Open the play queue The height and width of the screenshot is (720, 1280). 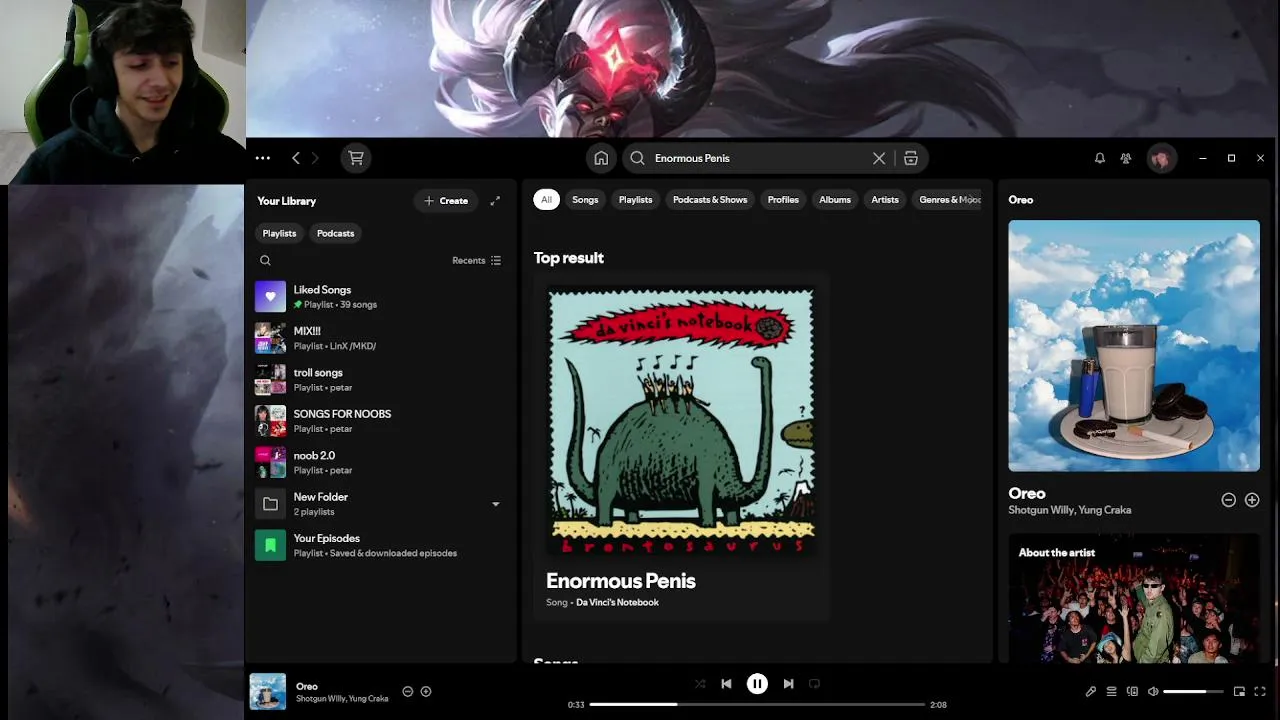[x=1111, y=691]
